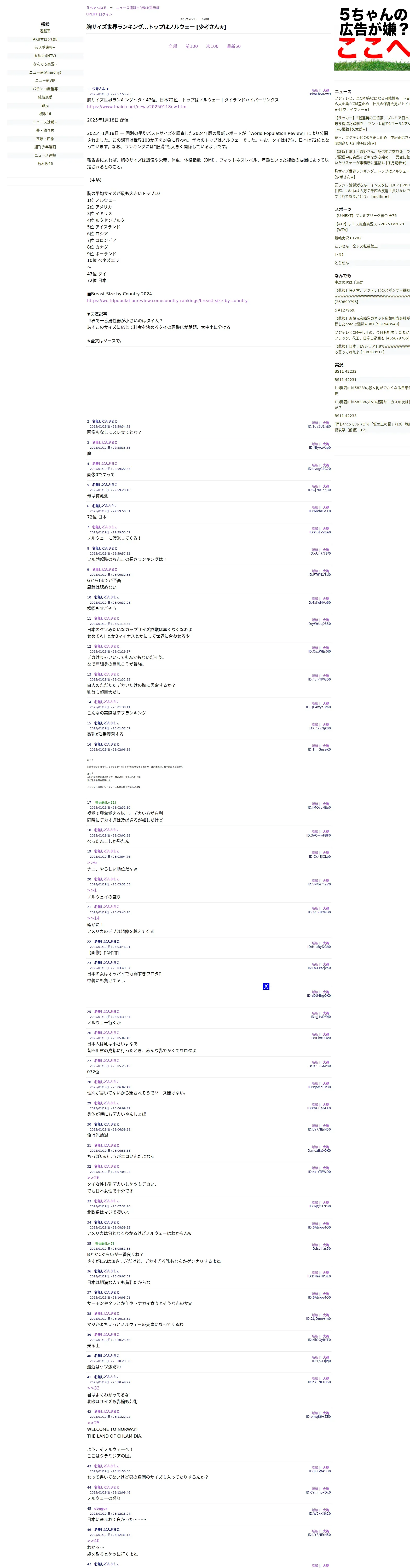Click poster name 少考さん★ on post 1
The width and height of the screenshot is (410, 1568).
click(x=100, y=89)
